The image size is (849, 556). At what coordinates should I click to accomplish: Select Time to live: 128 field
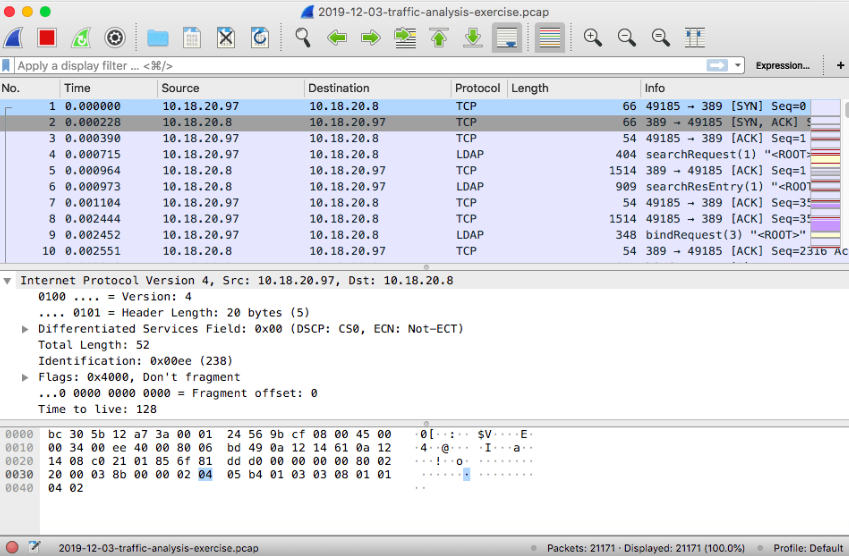(97, 409)
